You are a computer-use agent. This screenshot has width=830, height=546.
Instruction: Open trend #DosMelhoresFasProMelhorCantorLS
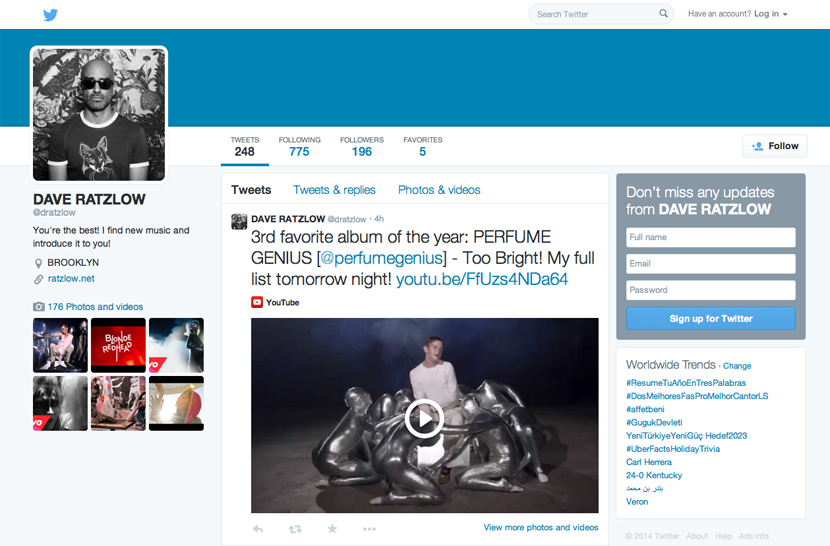point(697,396)
